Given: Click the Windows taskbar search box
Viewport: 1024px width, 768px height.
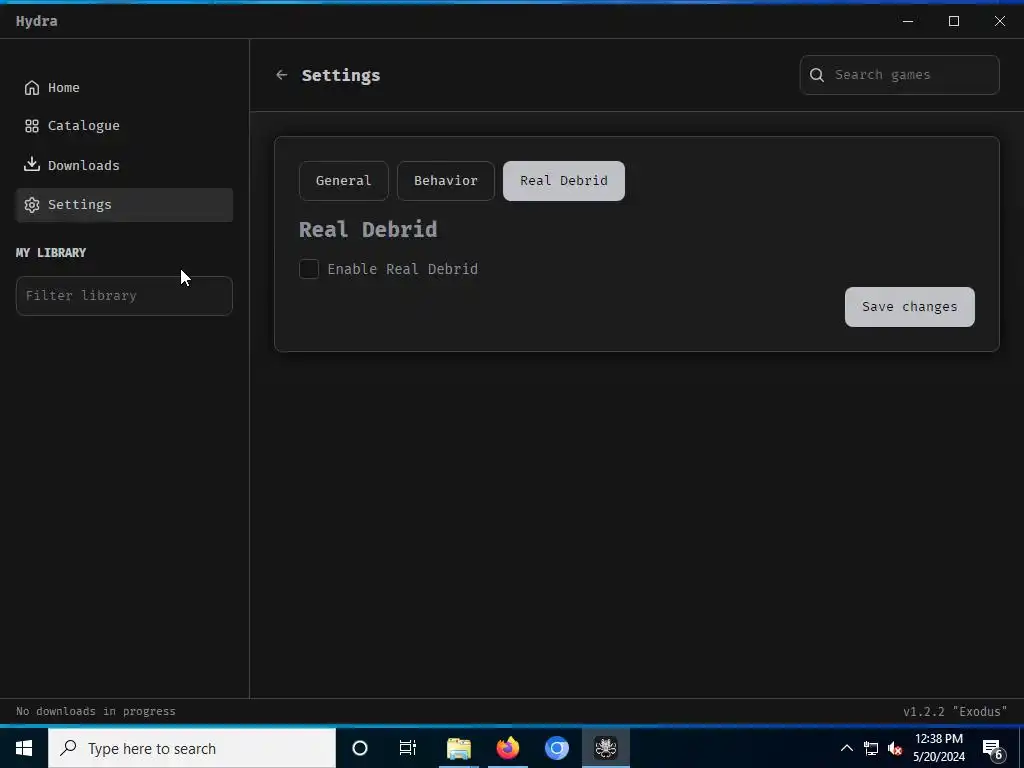Looking at the screenshot, I should 192,748.
